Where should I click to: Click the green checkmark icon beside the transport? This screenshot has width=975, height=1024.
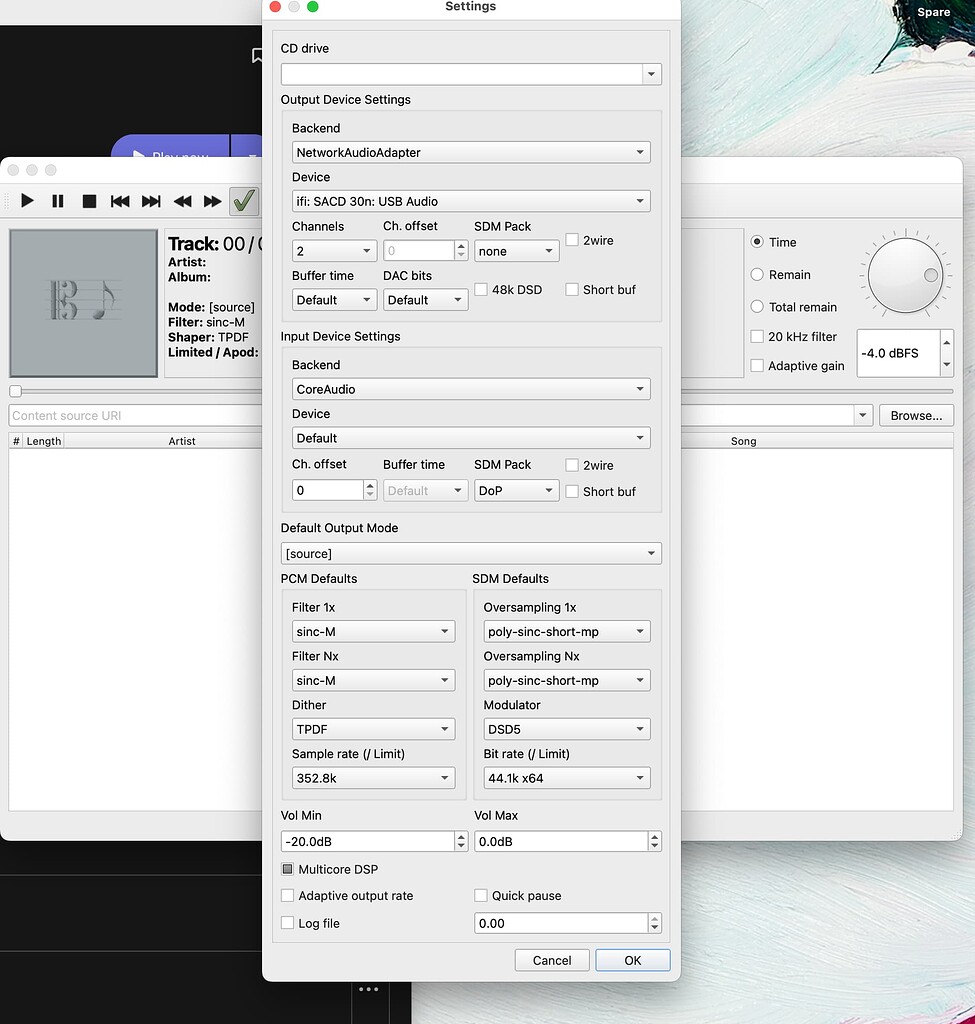[243, 200]
